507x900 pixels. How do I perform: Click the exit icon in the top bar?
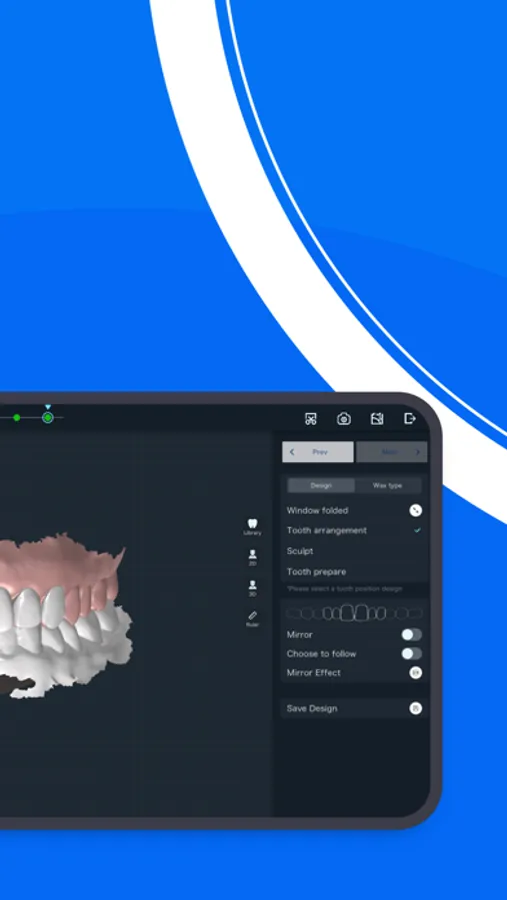[x=410, y=418]
